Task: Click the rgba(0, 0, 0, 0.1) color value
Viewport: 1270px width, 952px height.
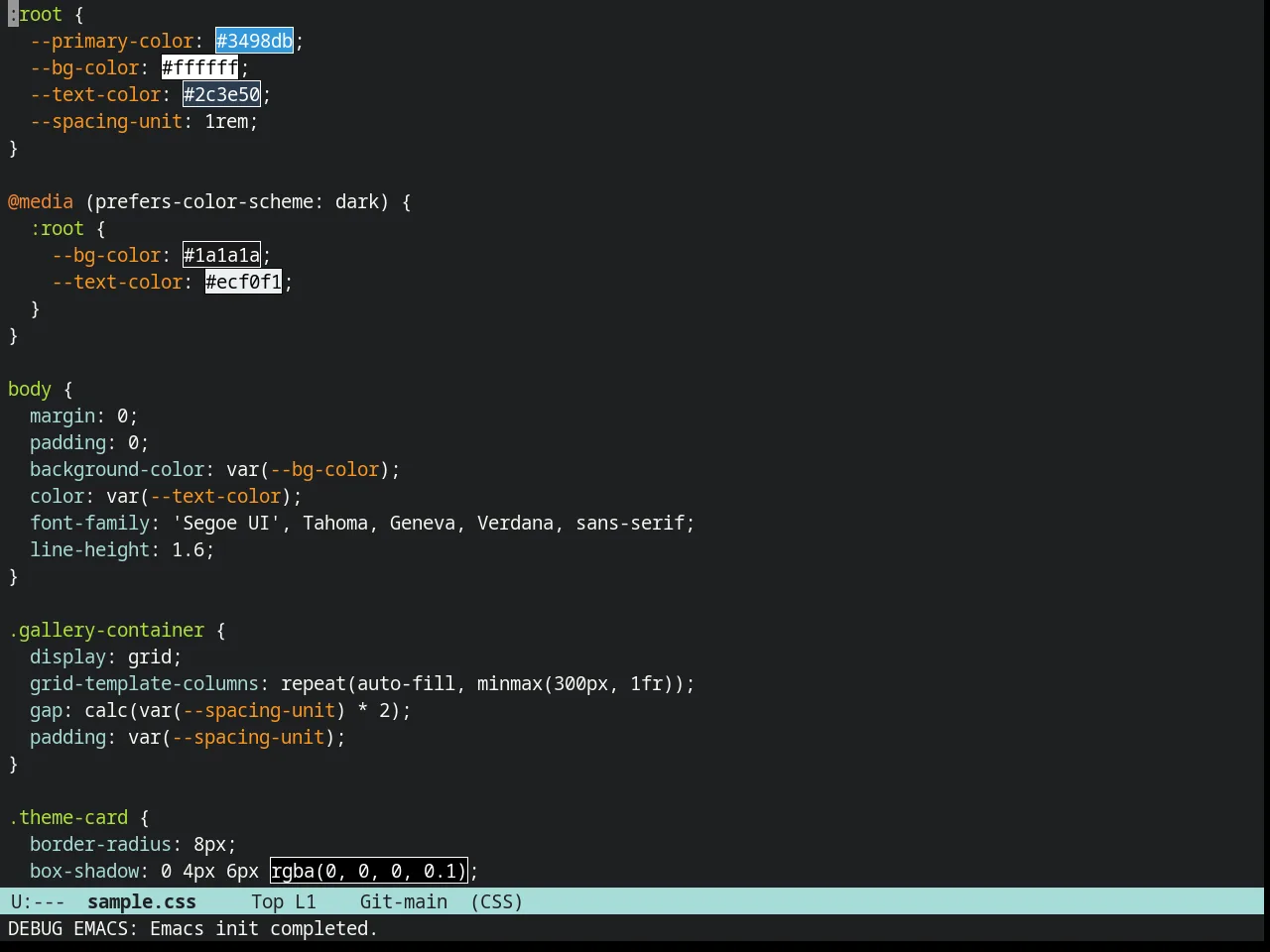Action: [368, 871]
